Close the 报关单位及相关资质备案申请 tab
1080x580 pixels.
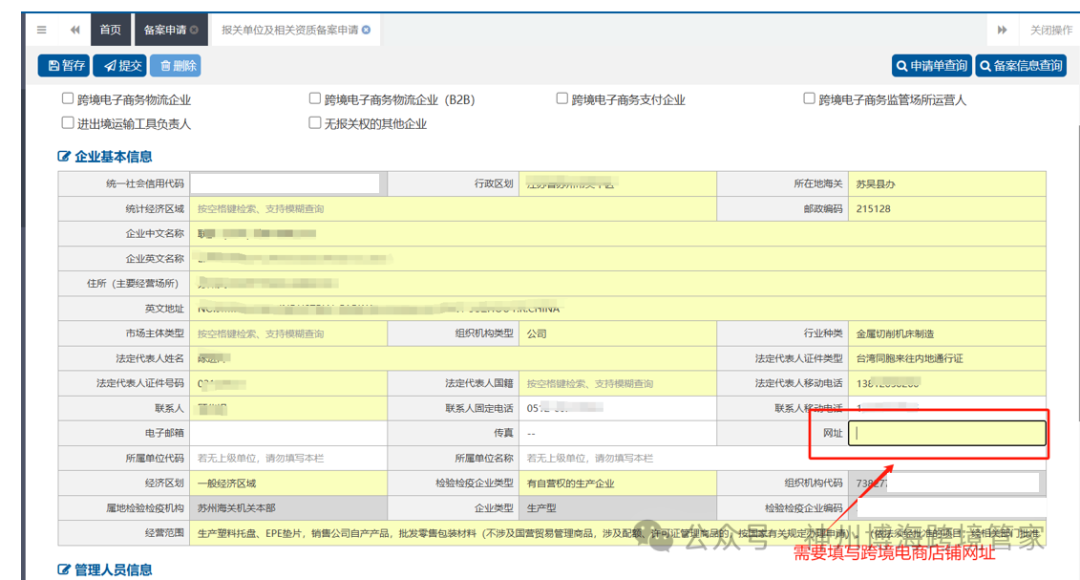366,30
